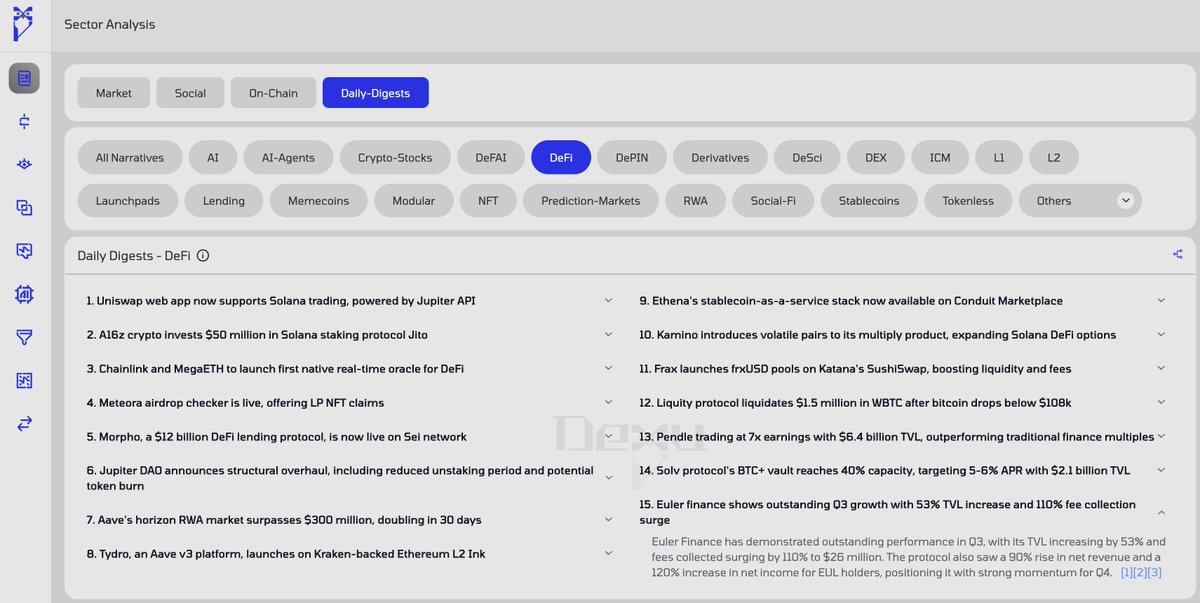Select the Derivatives narrative filter
1200x603 pixels.
tap(720, 158)
